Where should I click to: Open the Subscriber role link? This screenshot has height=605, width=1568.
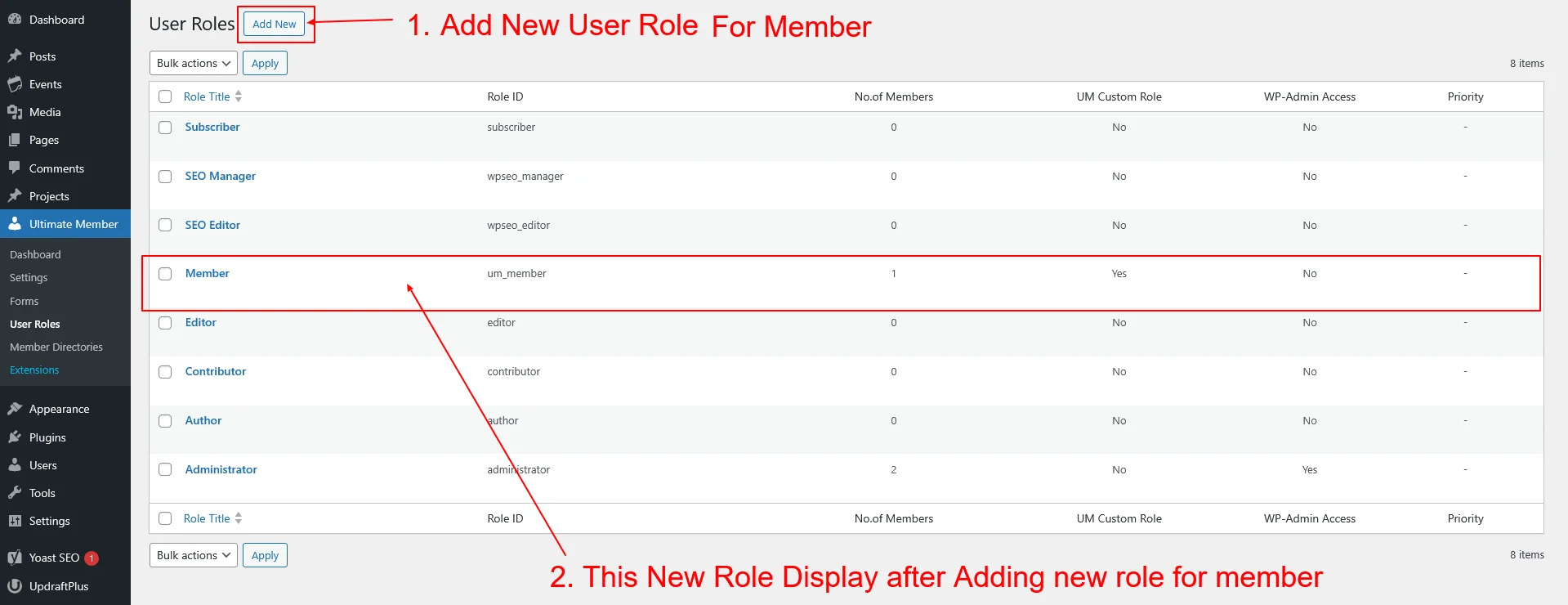(212, 127)
